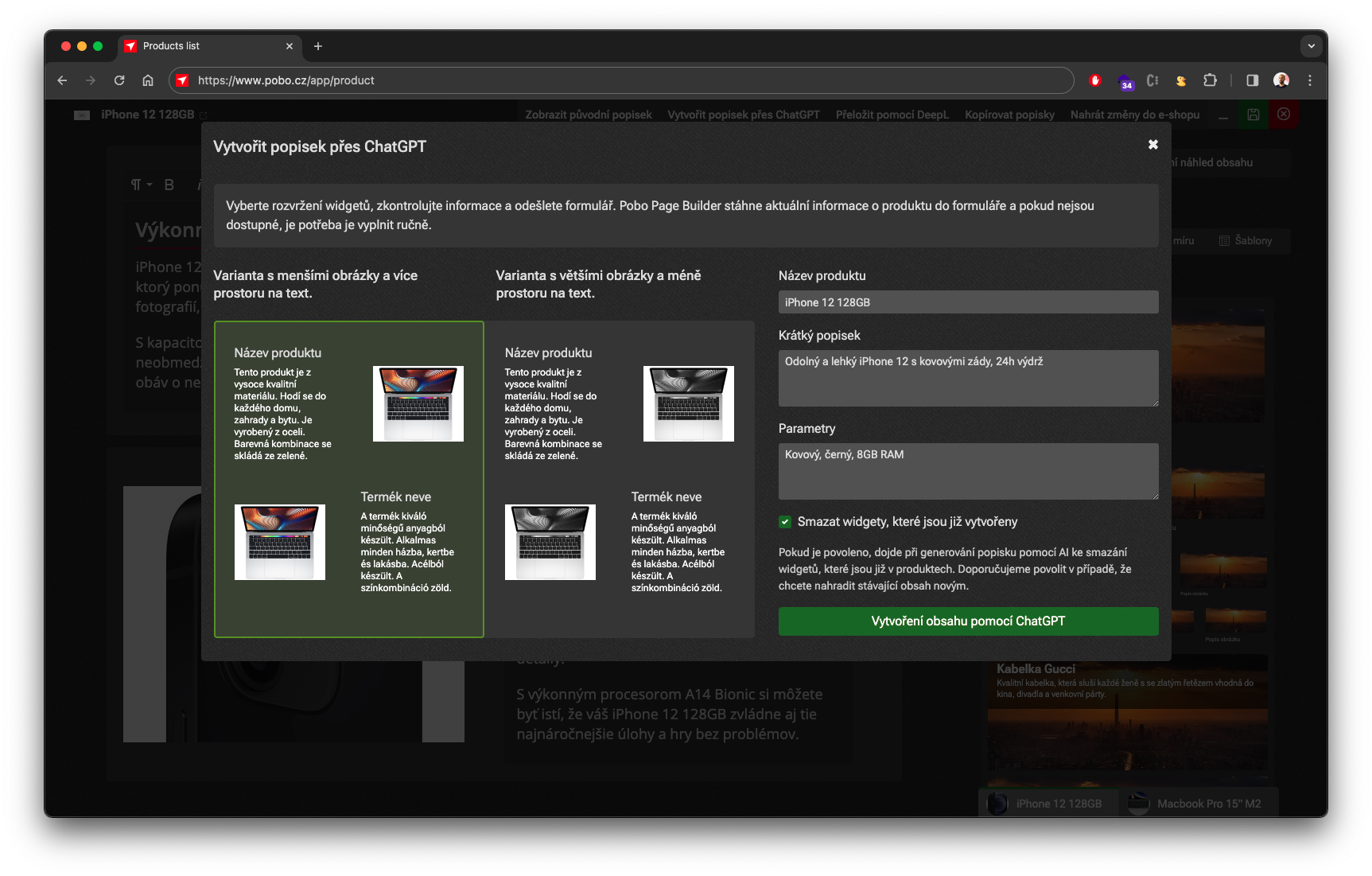Open a new browser tab
Image resolution: width=1372 pixels, height=876 pixels.
(318, 46)
